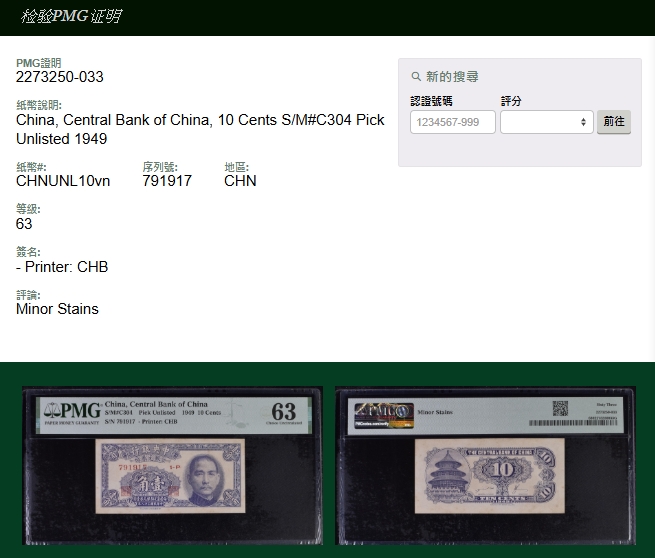The width and height of the screenshot is (655, 558).
Task: Click the 序列號 field label
Action: (x=160, y=167)
